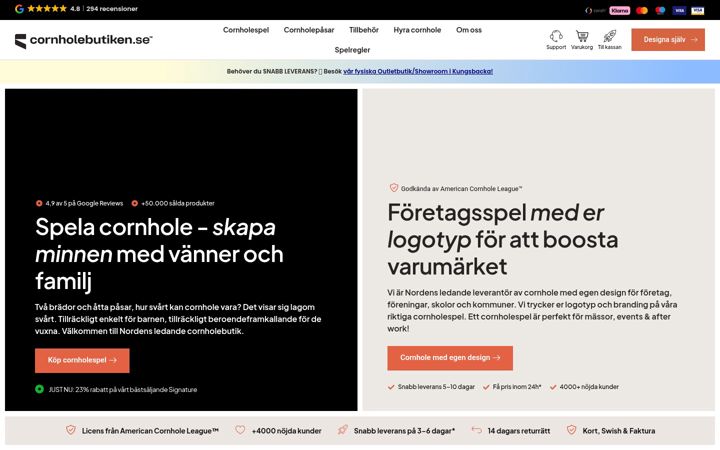This screenshot has width=720, height=450.
Task: Click the 14 dagars returrätt text
Action: pos(518,431)
